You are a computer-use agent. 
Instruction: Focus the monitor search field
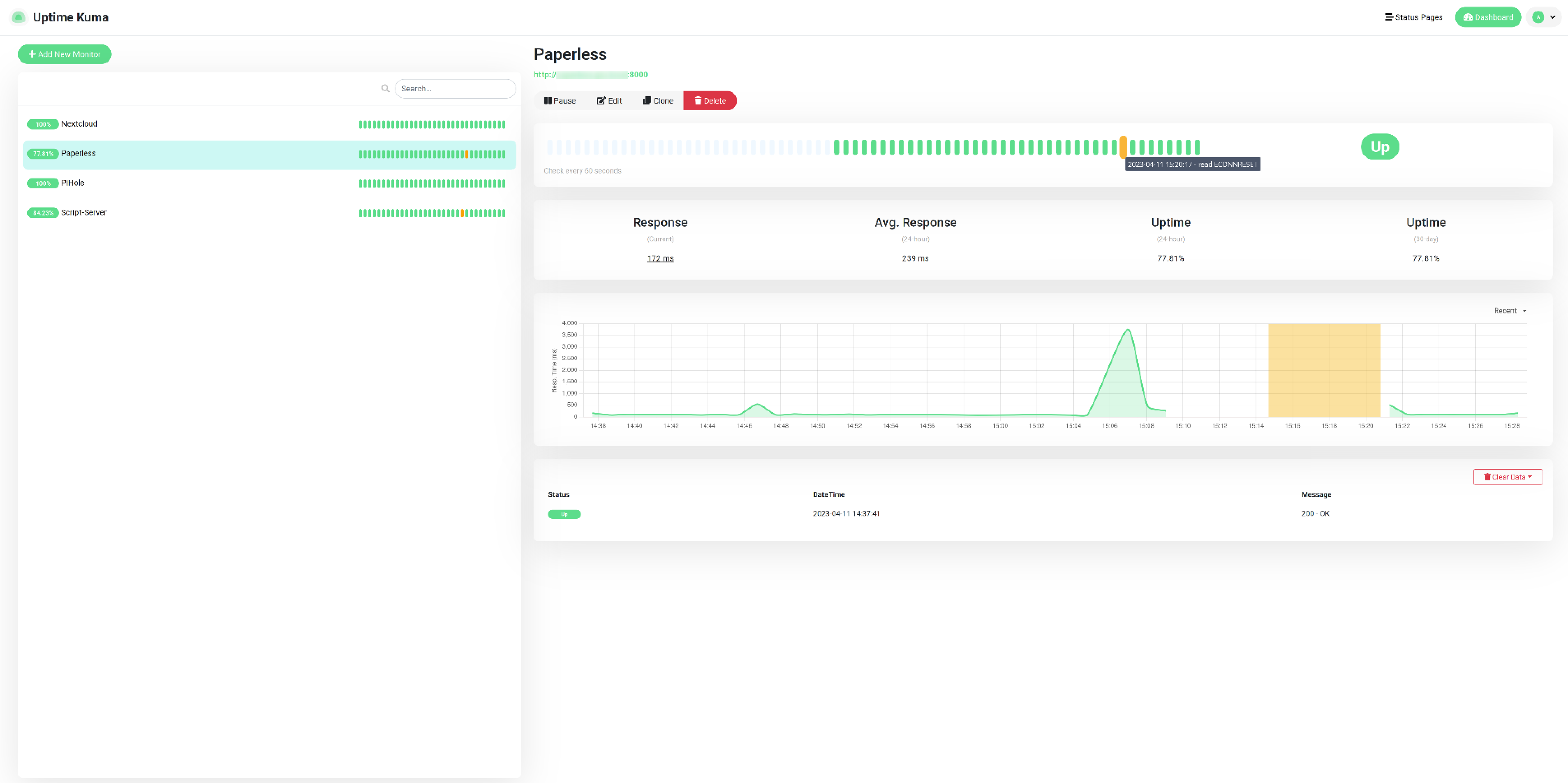pos(455,88)
